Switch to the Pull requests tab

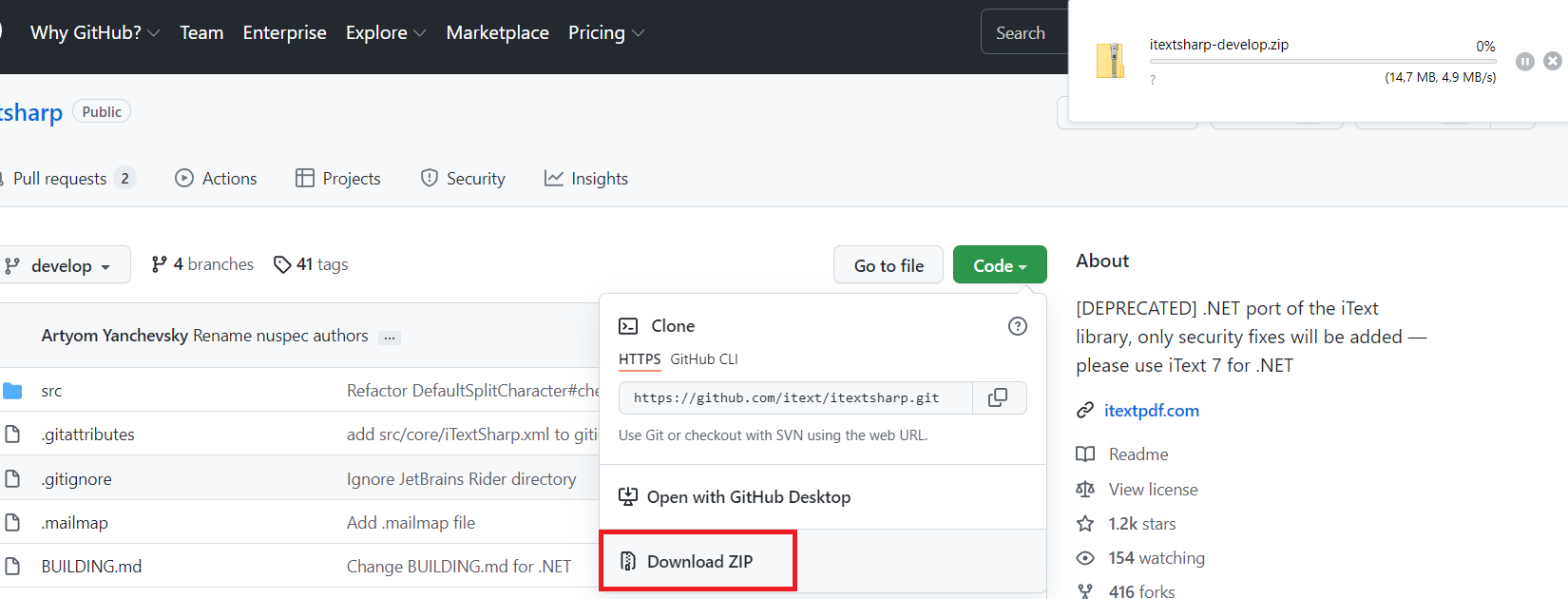(x=68, y=178)
